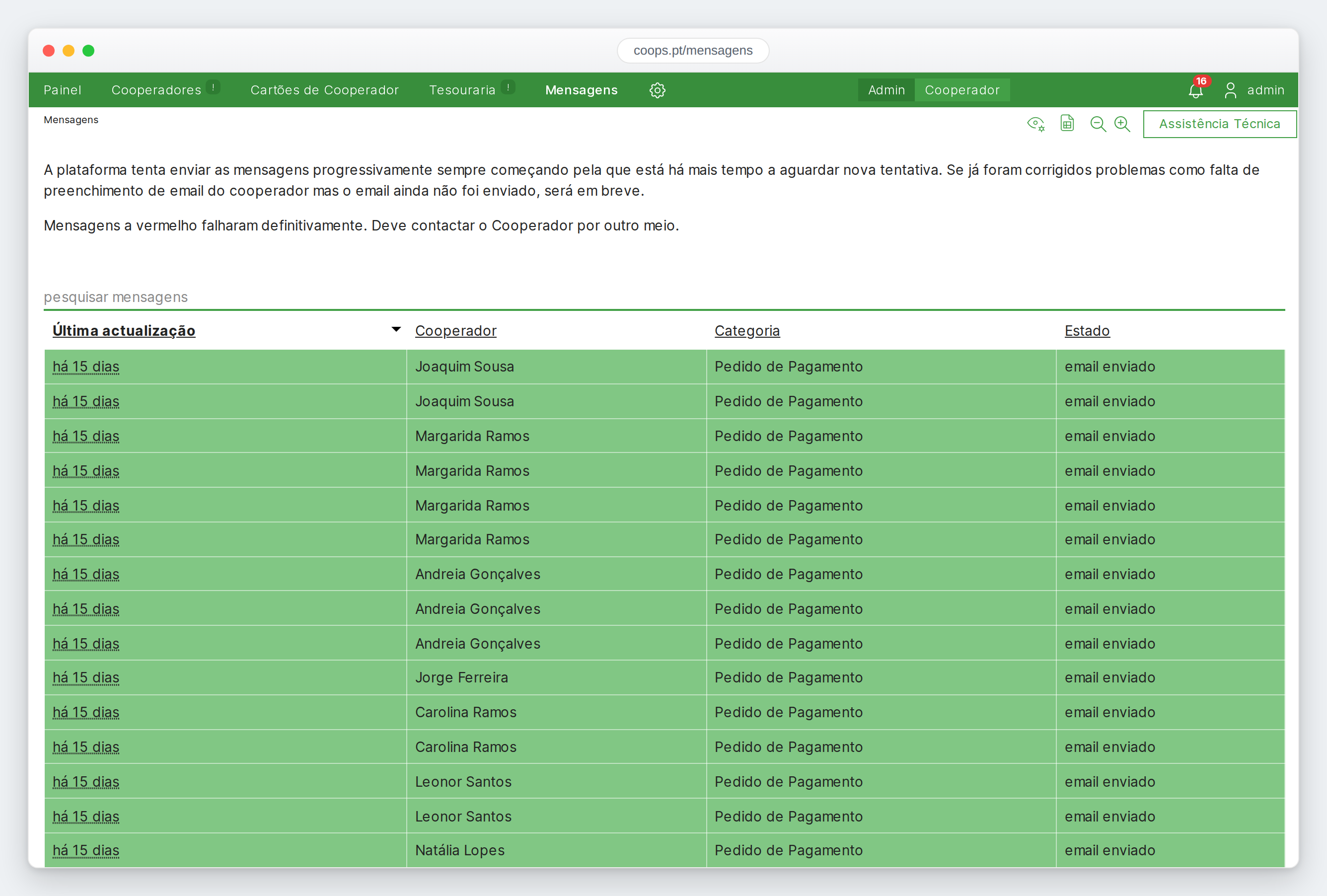Sort table by Cooperador column

(x=455, y=331)
